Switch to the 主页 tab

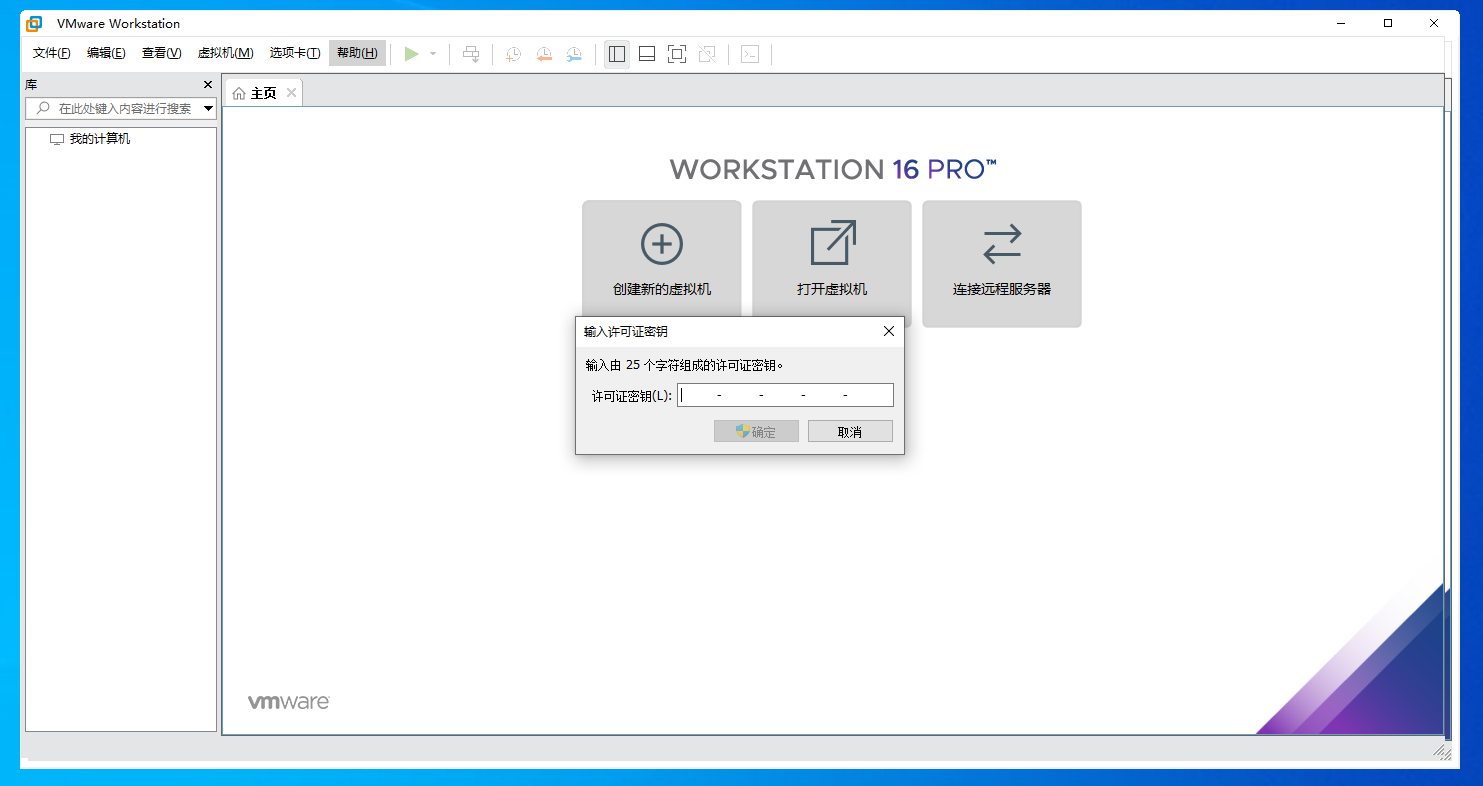pos(263,93)
